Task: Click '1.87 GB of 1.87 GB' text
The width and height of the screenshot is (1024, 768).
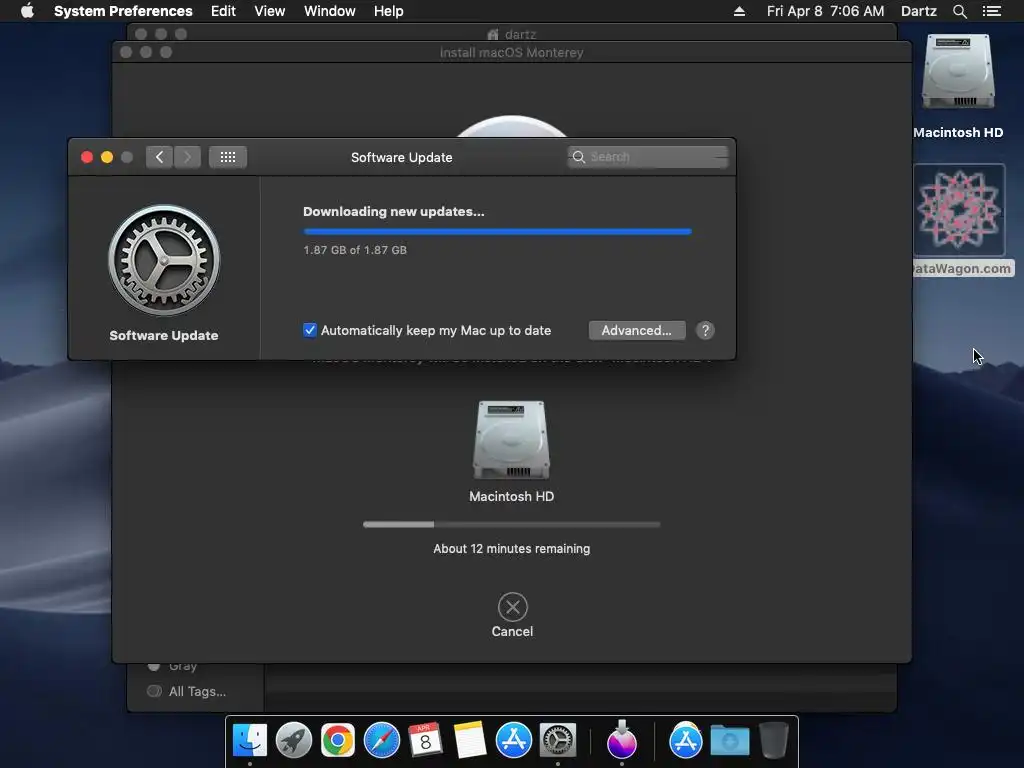Action: click(355, 249)
